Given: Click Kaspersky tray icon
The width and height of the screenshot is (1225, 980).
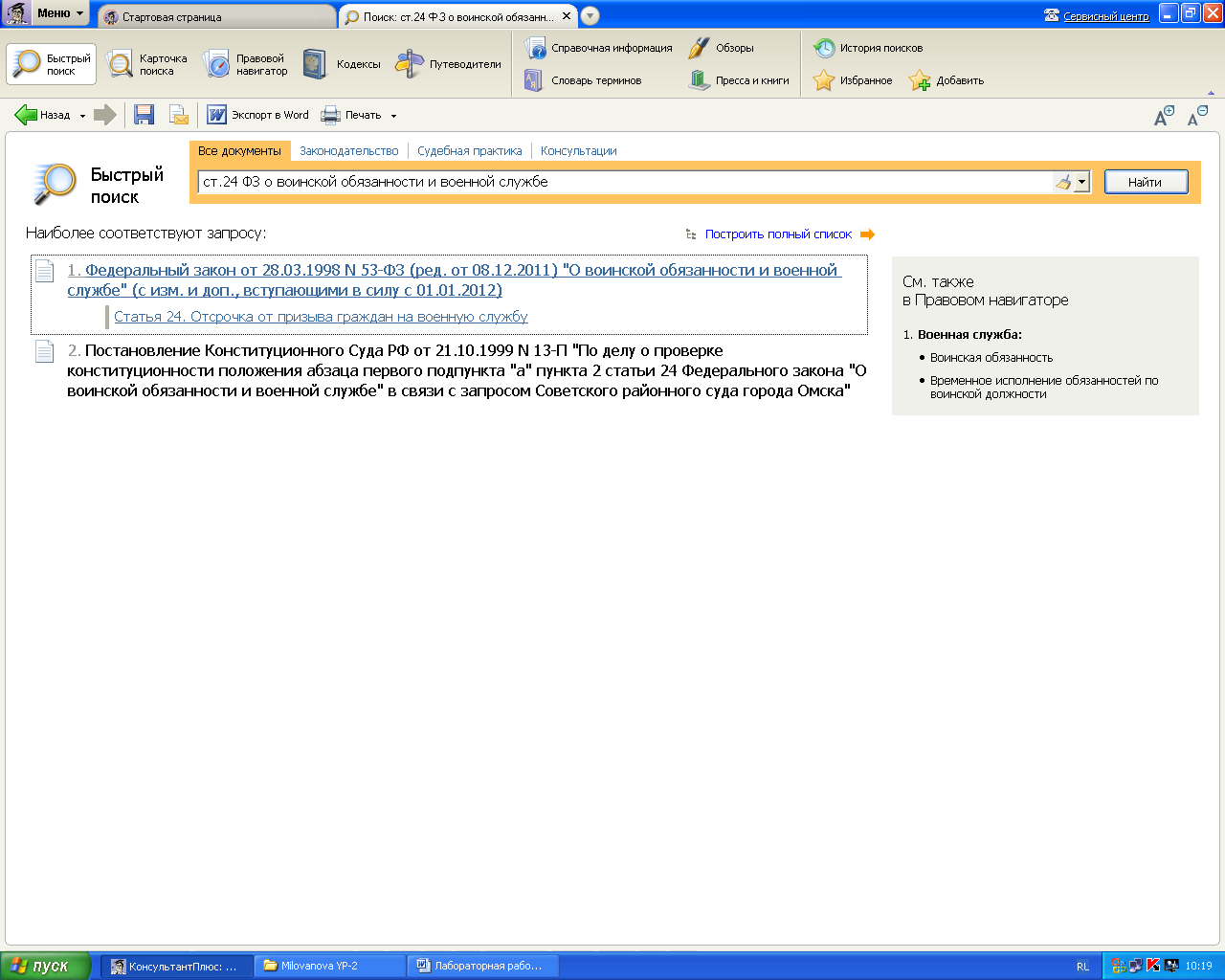Looking at the screenshot, I should [1154, 967].
